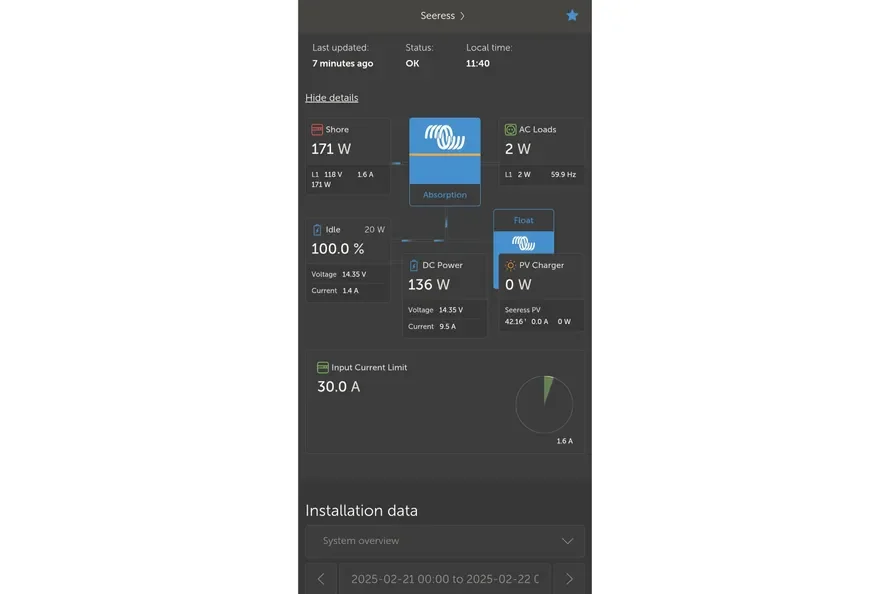The height and width of the screenshot is (594, 891).
Task: Toggle the favorite star for Seeress
Action: click(572, 16)
